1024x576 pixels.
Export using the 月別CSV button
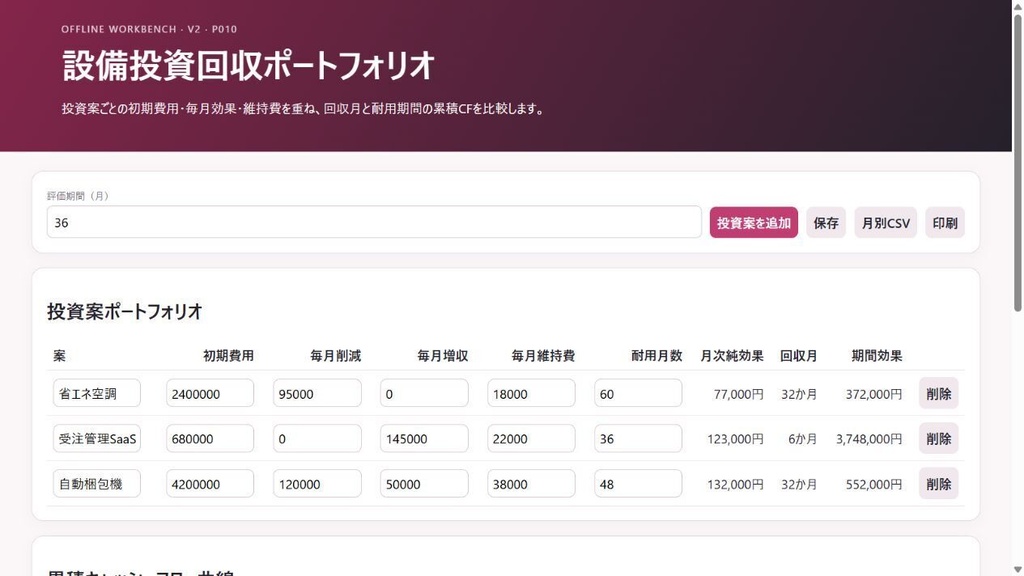(886, 223)
